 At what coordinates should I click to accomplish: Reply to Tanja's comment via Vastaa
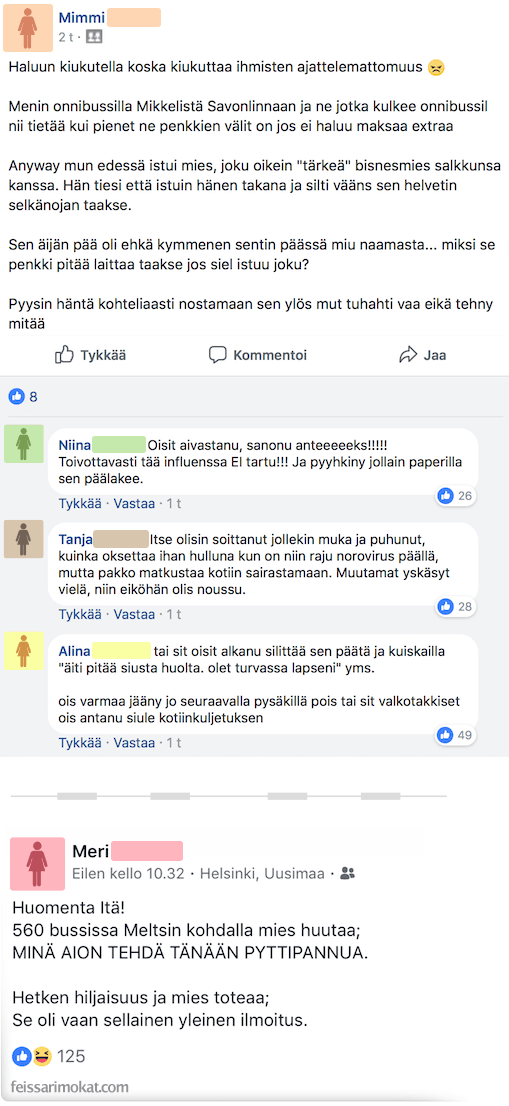coord(134,614)
